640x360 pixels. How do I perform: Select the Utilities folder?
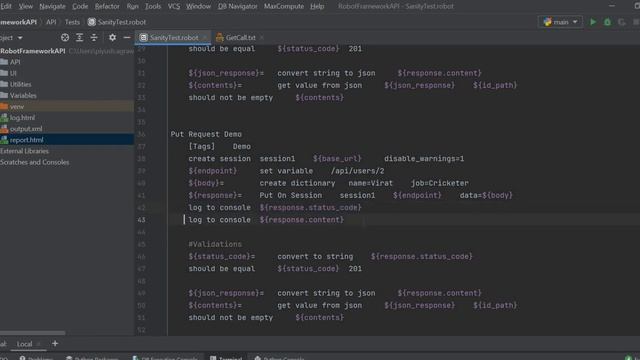click(x=20, y=84)
